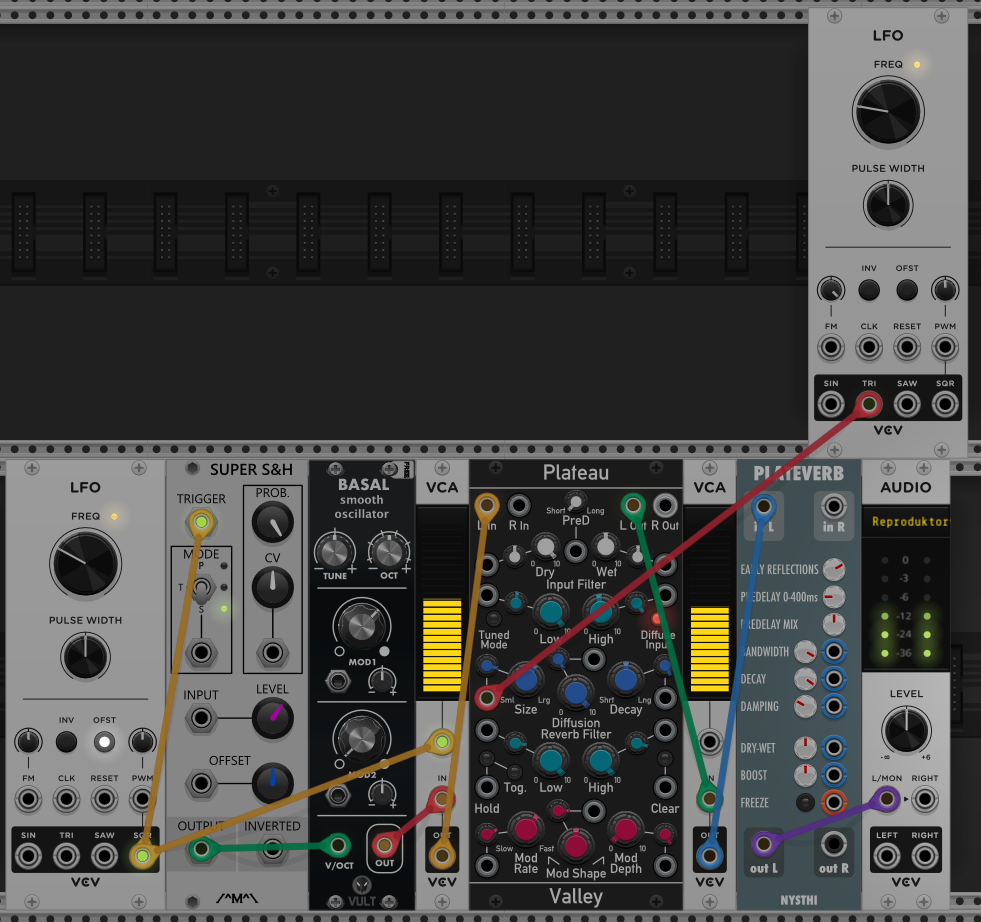The width and height of the screenshot is (981, 922).
Task: Click the RESET input jack on upper-rack LFO
Action: (x=907, y=347)
